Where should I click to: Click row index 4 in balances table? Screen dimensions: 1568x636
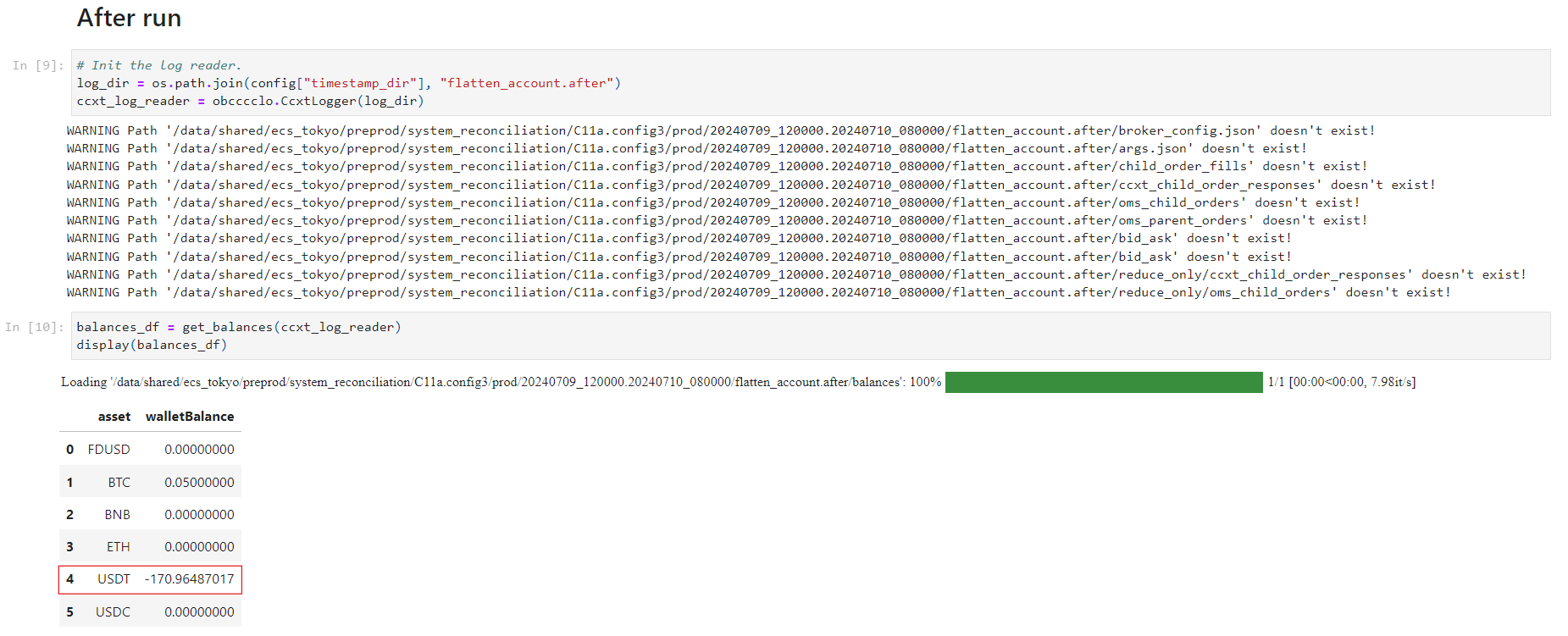coord(69,579)
